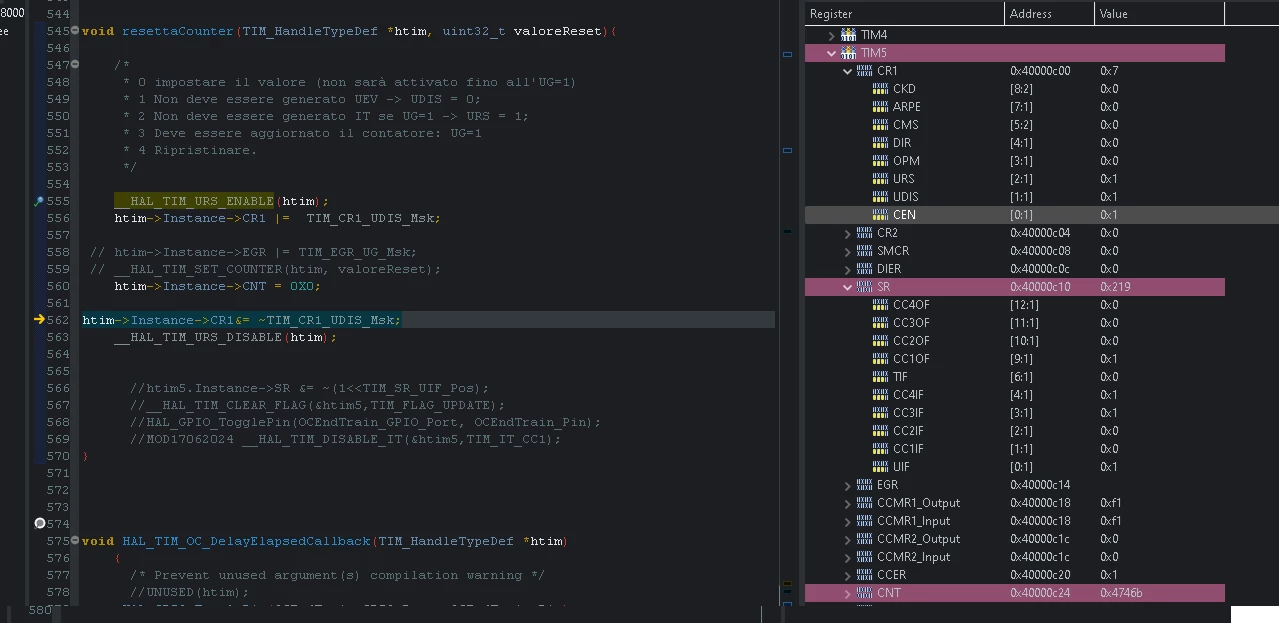
Task: Click the CCER register icon
Action: [864, 575]
